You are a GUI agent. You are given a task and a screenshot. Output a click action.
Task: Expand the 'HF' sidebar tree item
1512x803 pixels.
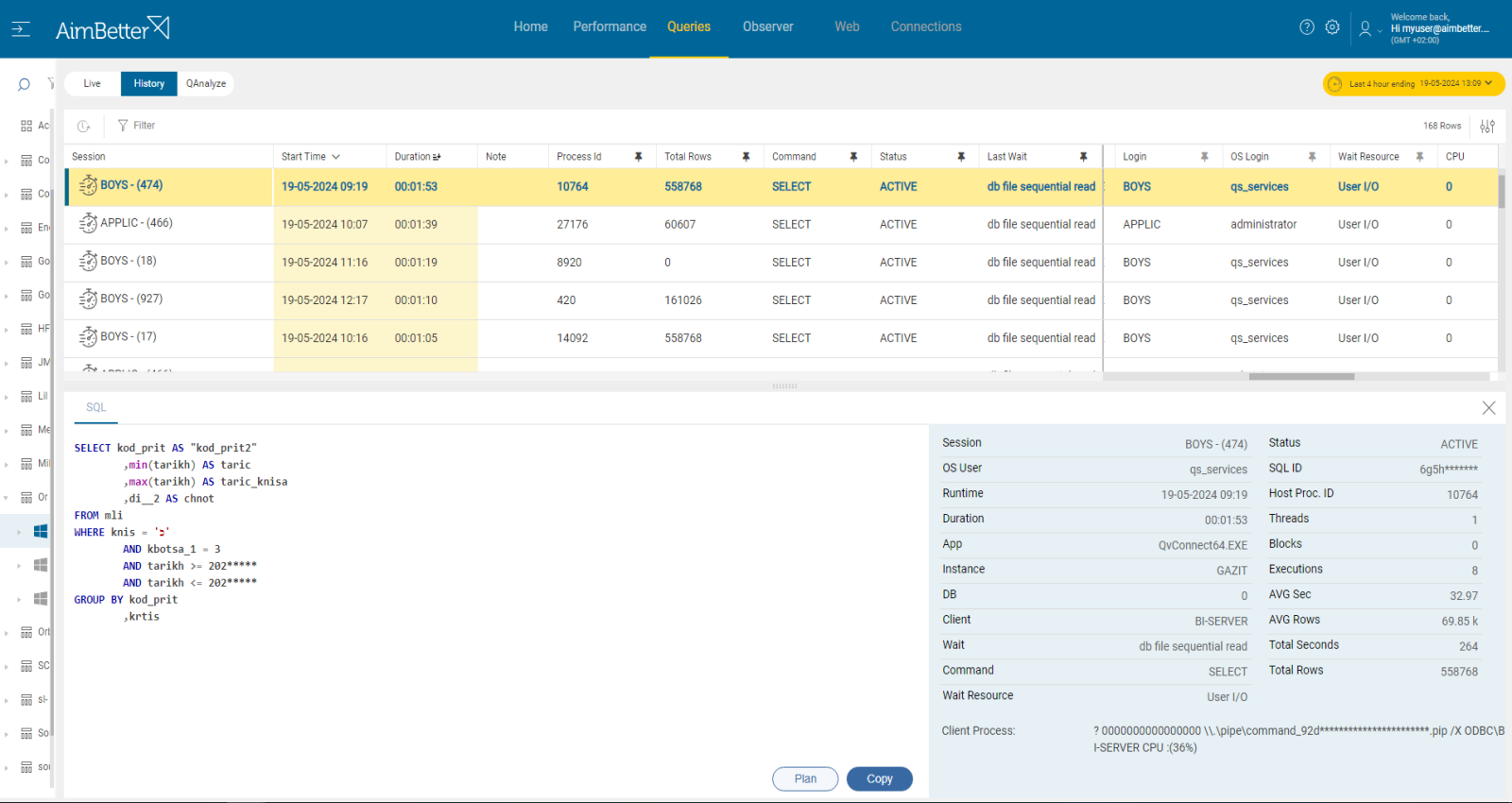[x=7, y=330]
